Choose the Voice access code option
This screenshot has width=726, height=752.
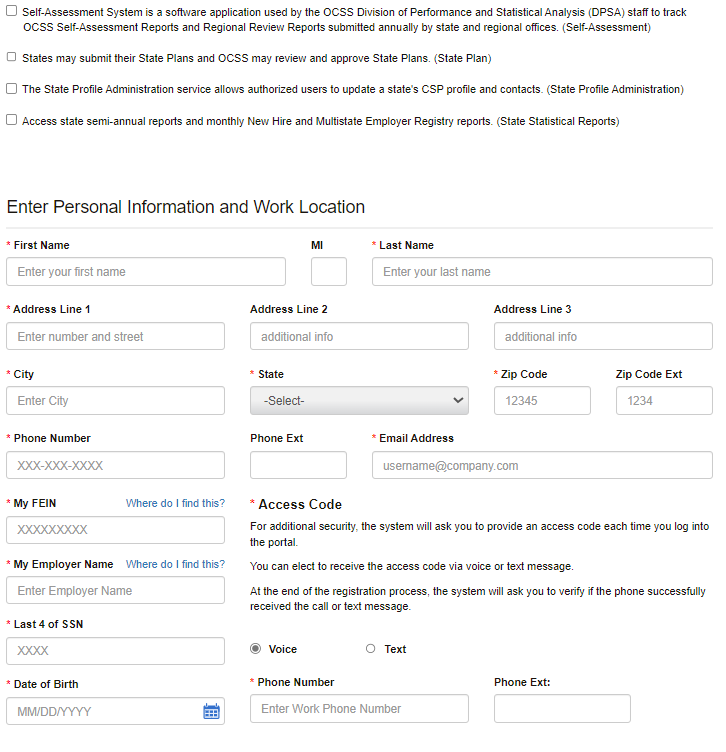point(256,649)
